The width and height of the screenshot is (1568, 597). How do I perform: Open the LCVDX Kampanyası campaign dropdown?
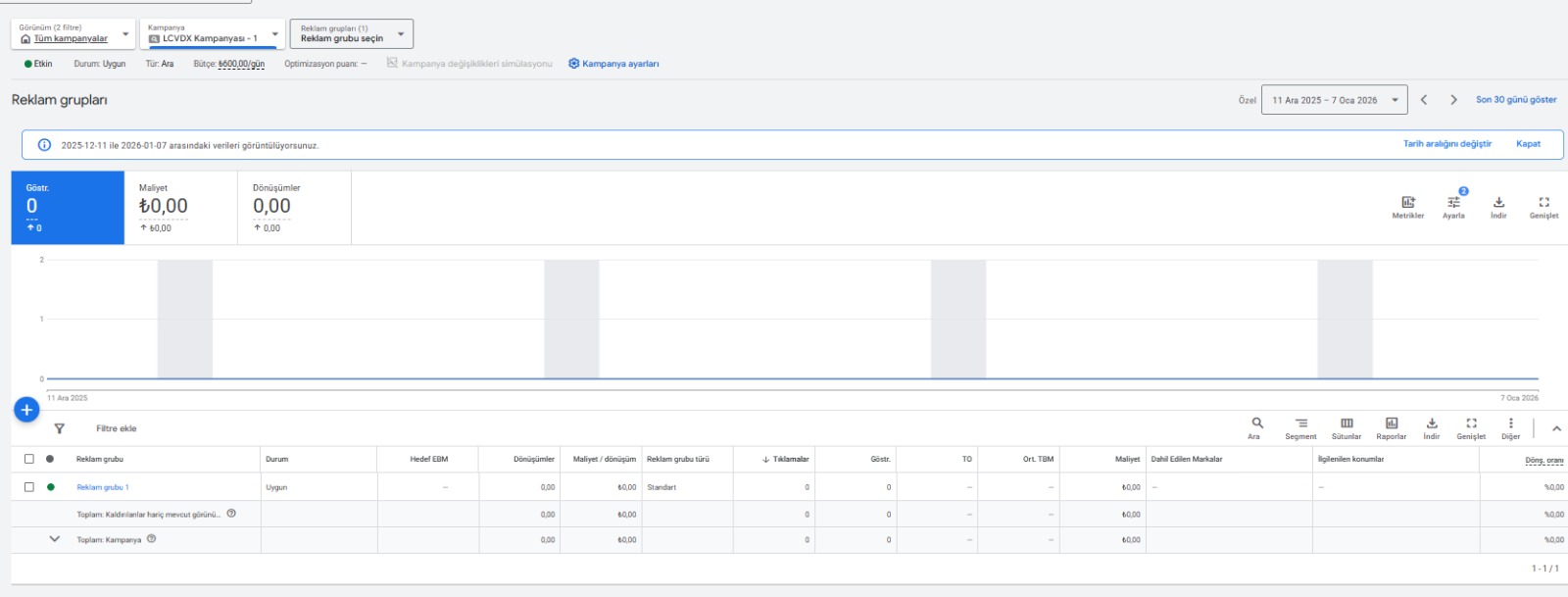tap(213, 33)
